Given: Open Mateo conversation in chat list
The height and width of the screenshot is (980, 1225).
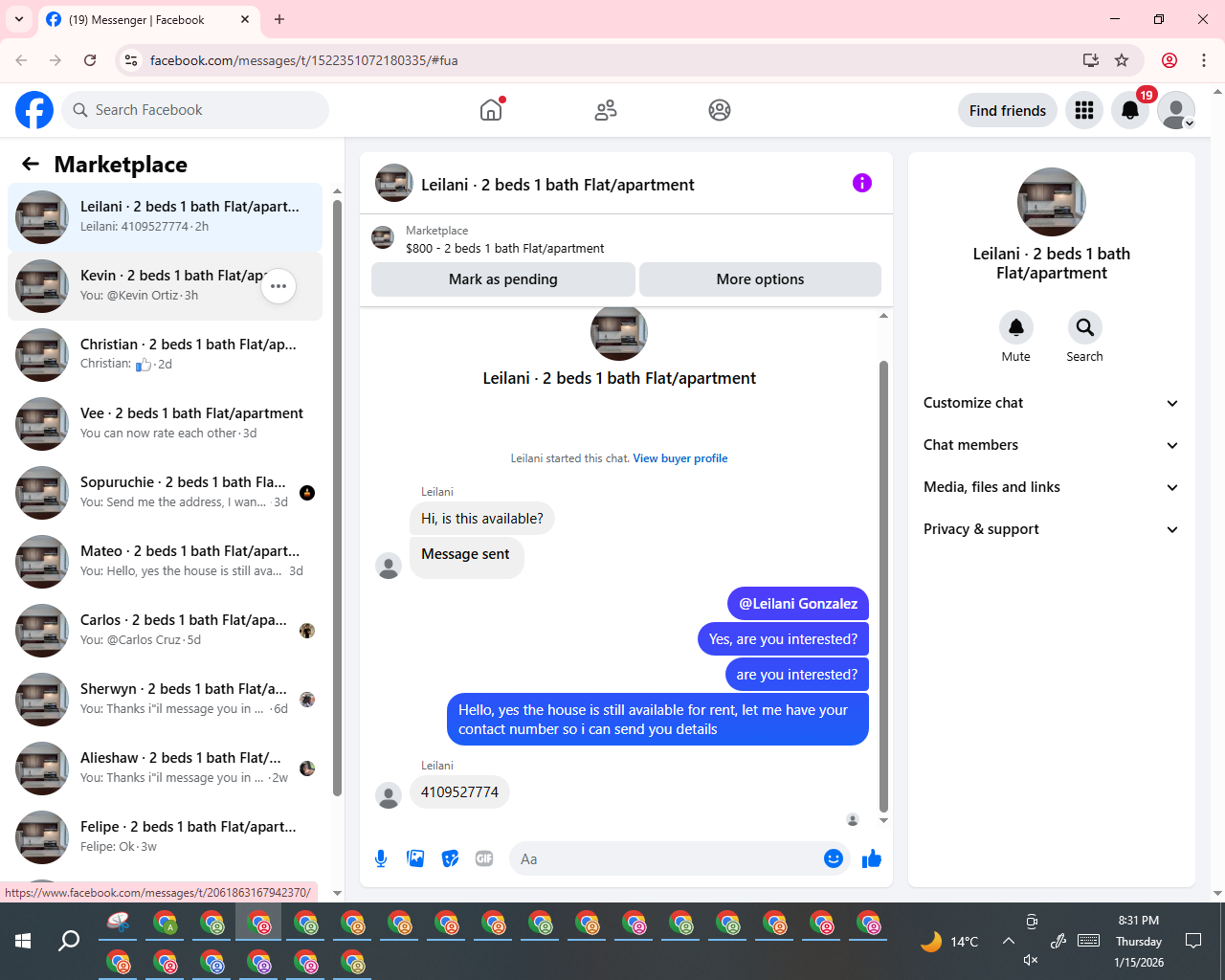Looking at the screenshot, I should [165, 562].
